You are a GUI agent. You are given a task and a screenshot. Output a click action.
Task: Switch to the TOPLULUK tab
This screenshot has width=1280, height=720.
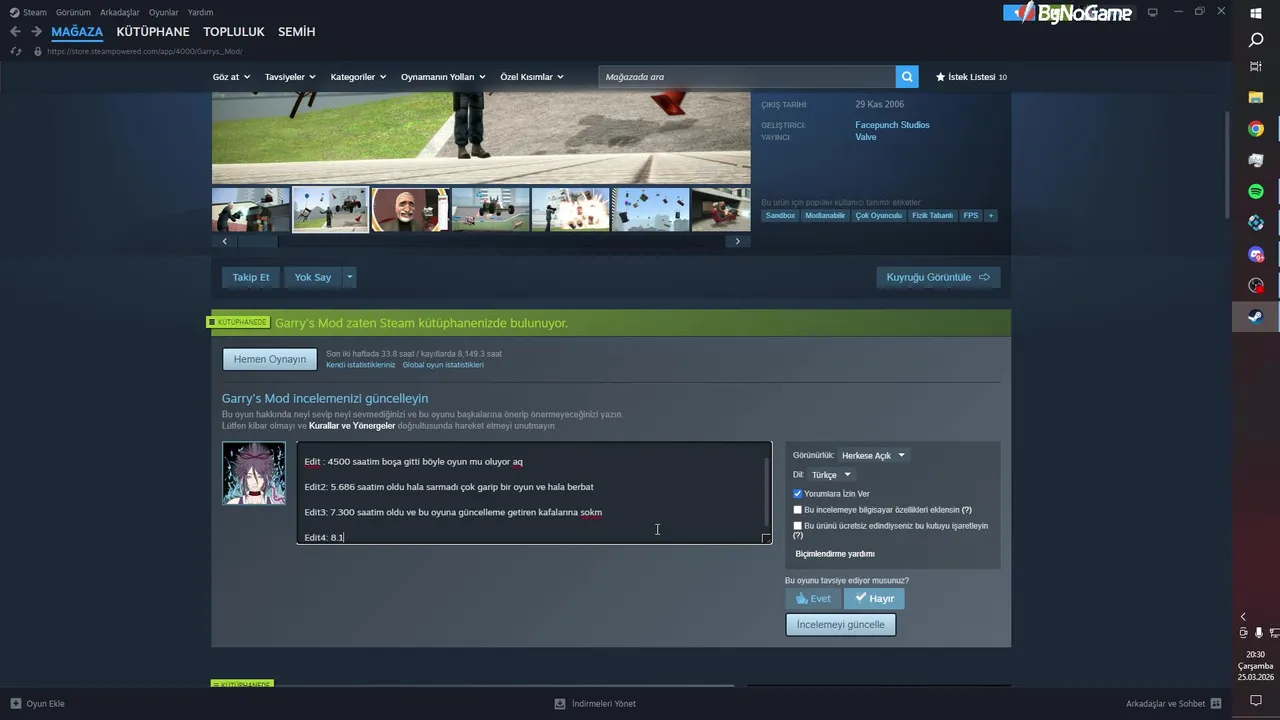[x=234, y=32]
